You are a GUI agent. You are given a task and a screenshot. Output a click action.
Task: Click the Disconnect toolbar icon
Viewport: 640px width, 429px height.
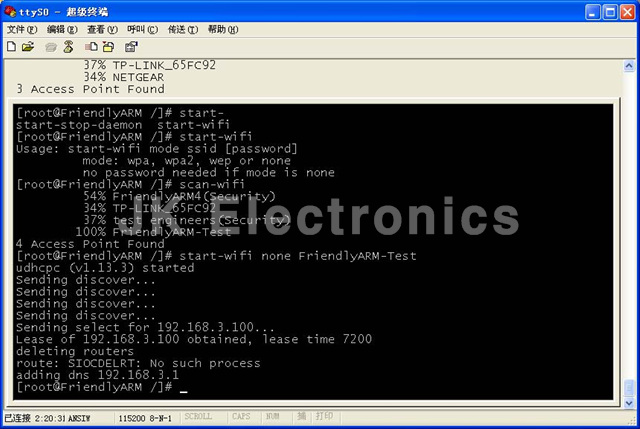click(68, 46)
